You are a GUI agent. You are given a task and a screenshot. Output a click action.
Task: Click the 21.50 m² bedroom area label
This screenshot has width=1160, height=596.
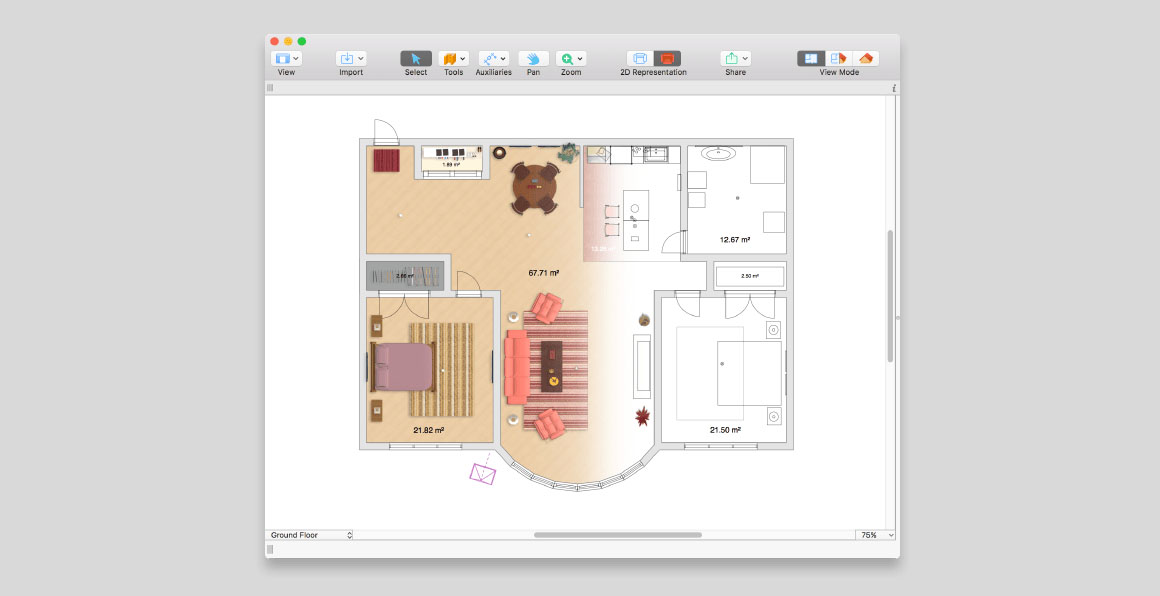point(726,430)
